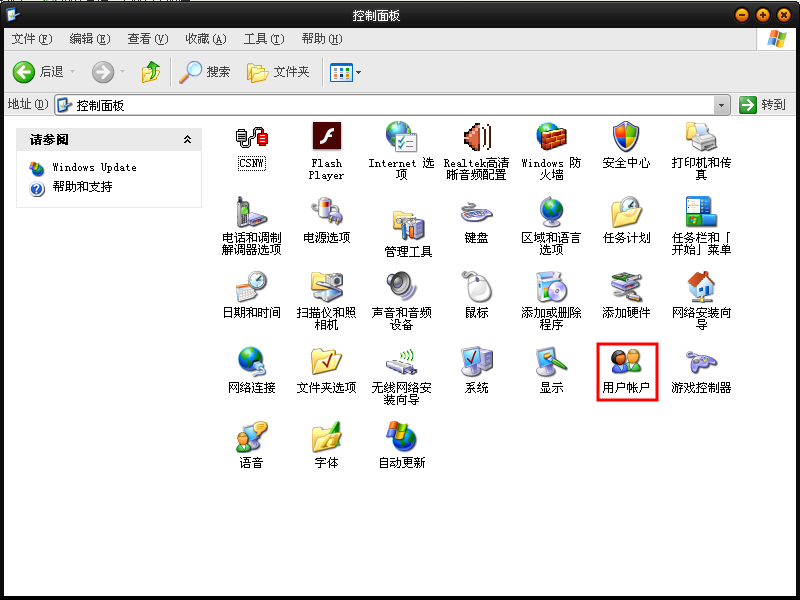Open forward history dropdown arrow
Image resolution: width=800 pixels, height=600 pixels.
click(122, 72)
